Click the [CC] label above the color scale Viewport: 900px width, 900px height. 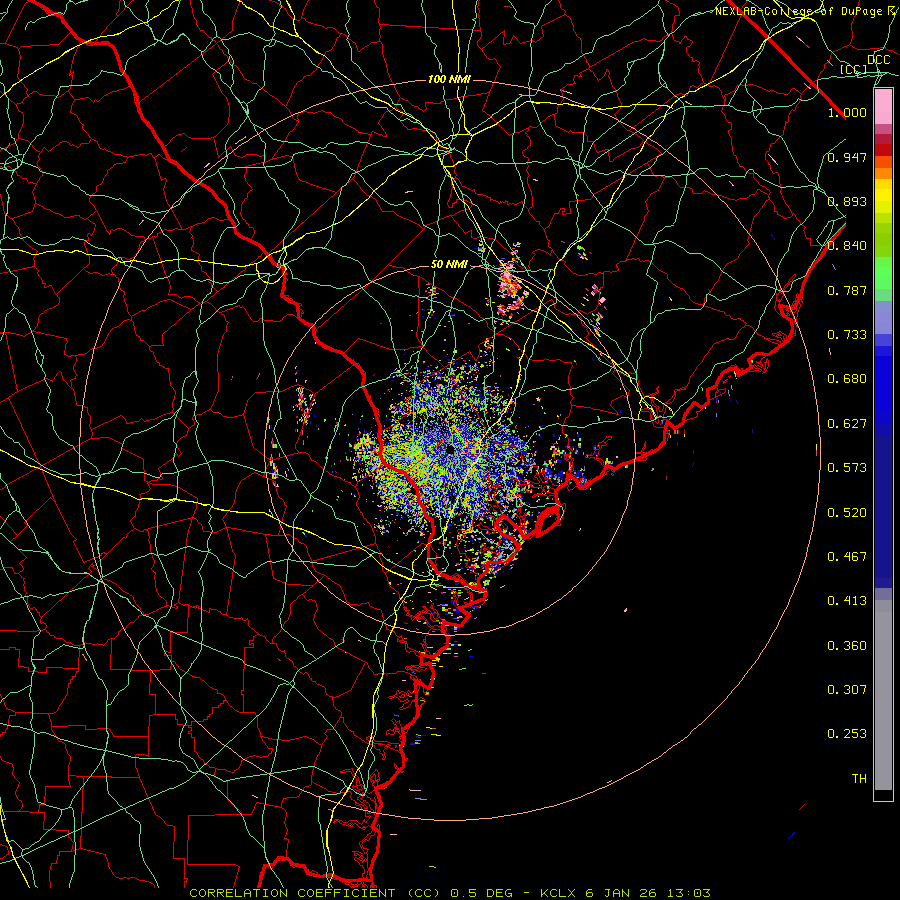coord(854,69)
